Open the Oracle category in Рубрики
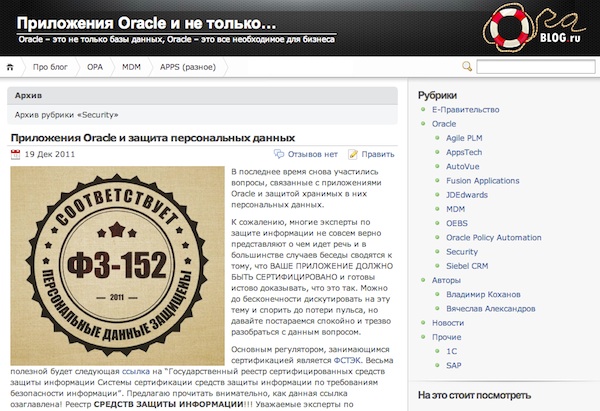 pos(444,124)
